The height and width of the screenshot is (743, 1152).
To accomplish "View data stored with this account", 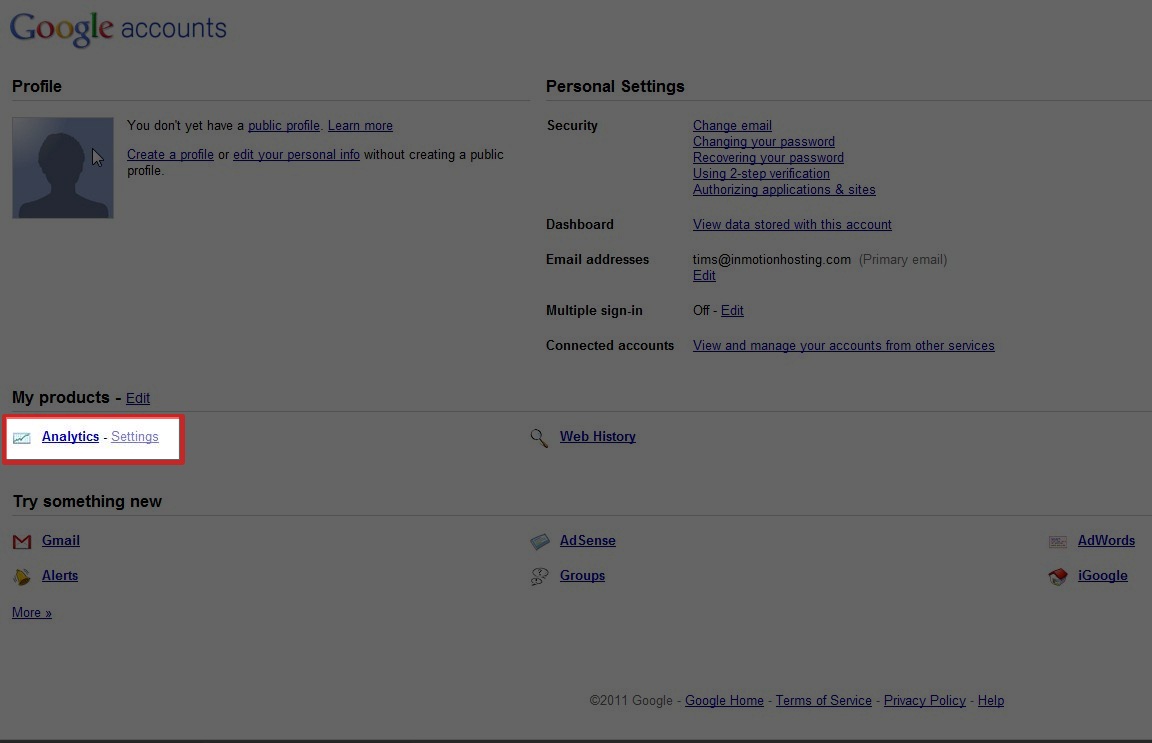I will click(792, 224).
